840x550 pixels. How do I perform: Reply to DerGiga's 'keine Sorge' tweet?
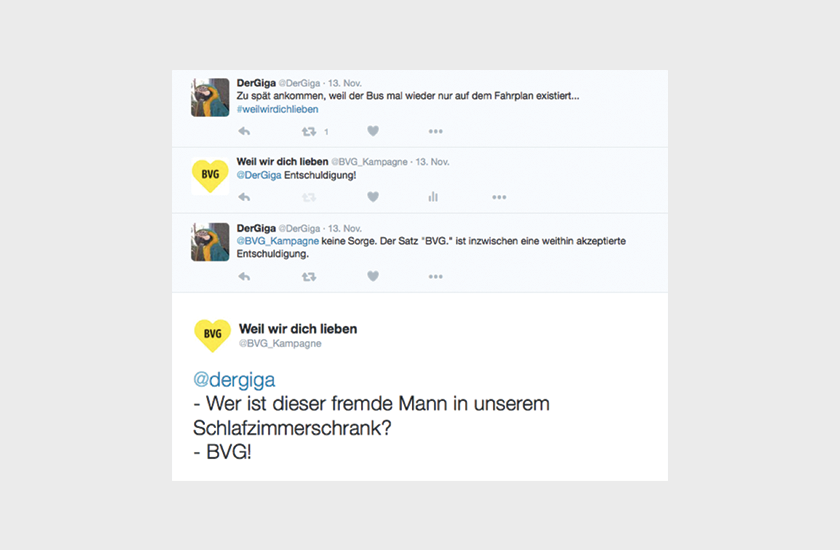244,276
